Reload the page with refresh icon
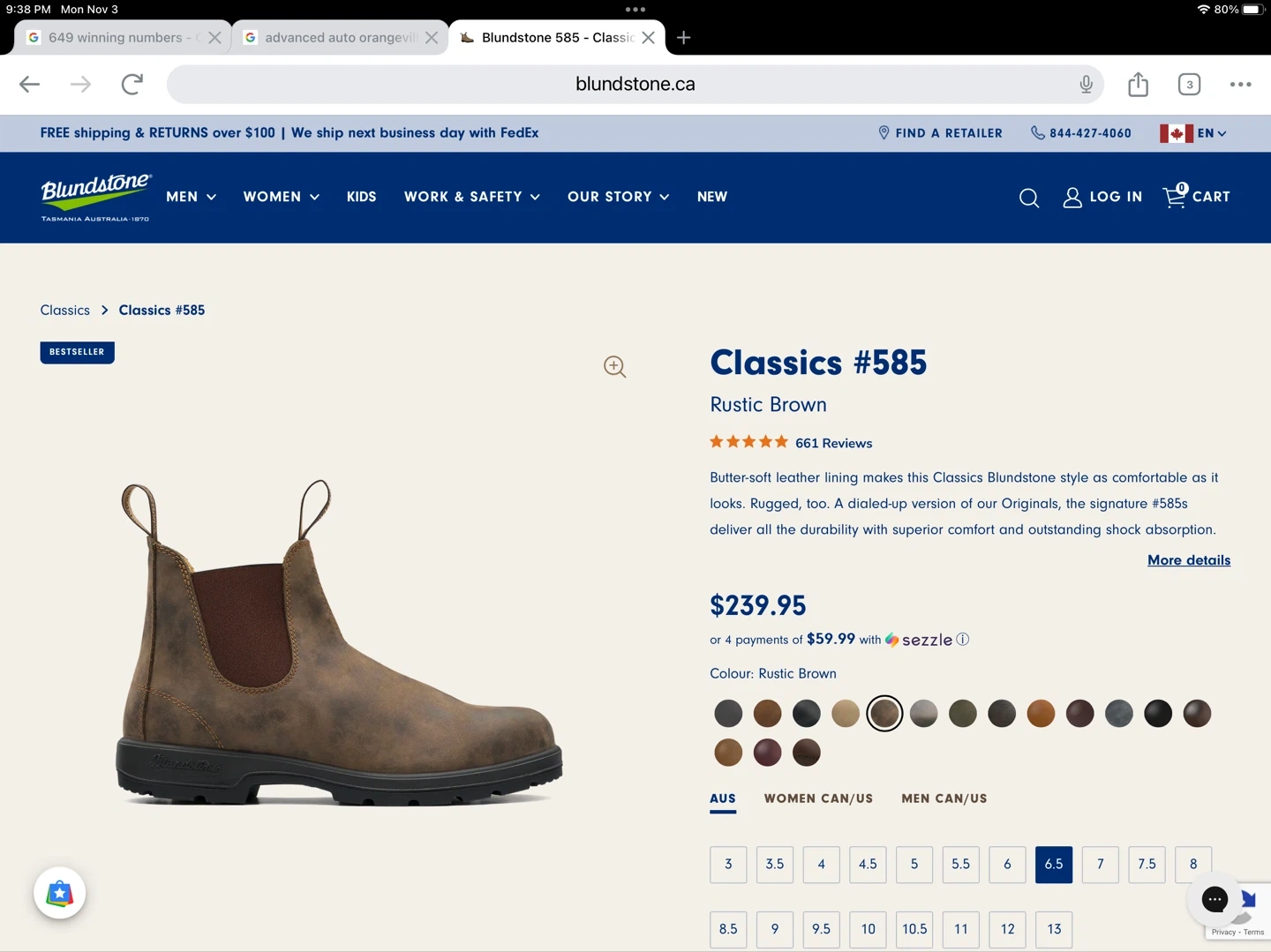 [132, 85]
